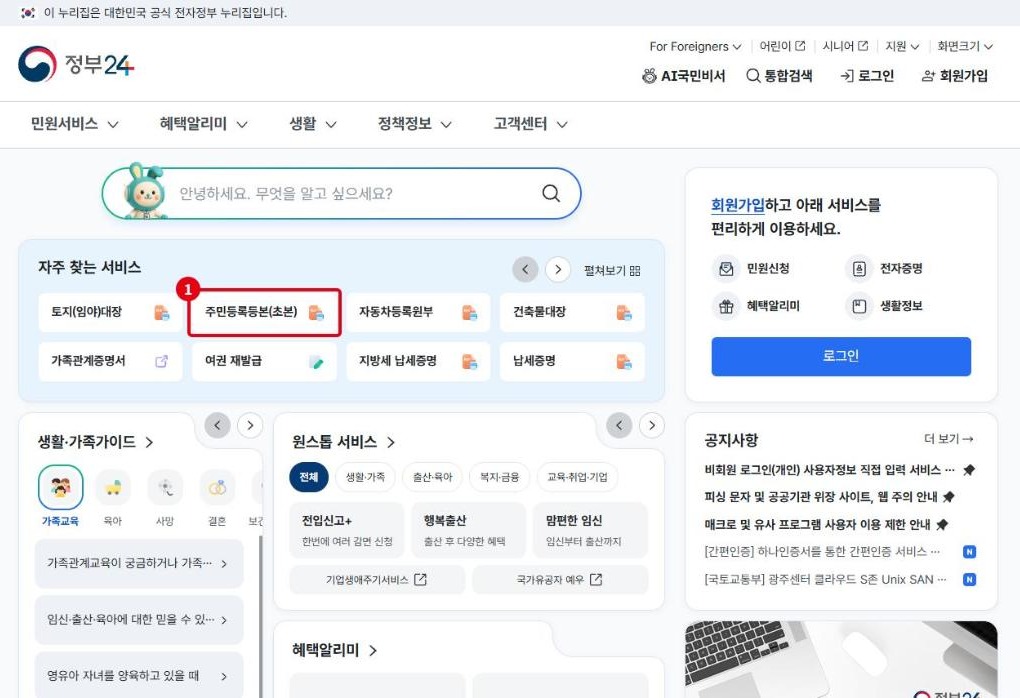This screenshot has height=698, width=1020.
Task: Select 생활·가족 filter tab
Action: tap(366, 477)
